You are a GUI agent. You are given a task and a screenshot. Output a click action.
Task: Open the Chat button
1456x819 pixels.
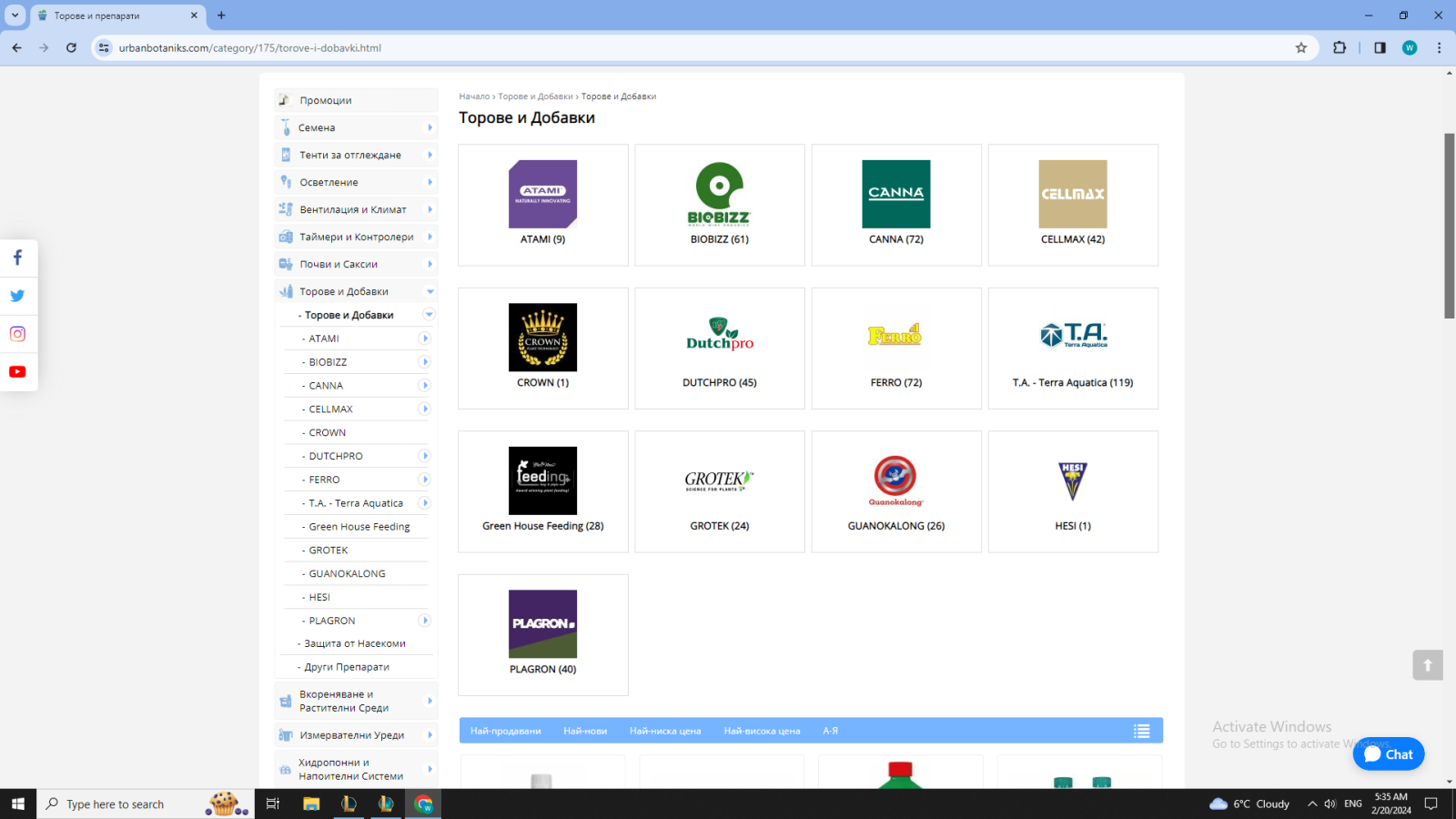coord(1389,753)
